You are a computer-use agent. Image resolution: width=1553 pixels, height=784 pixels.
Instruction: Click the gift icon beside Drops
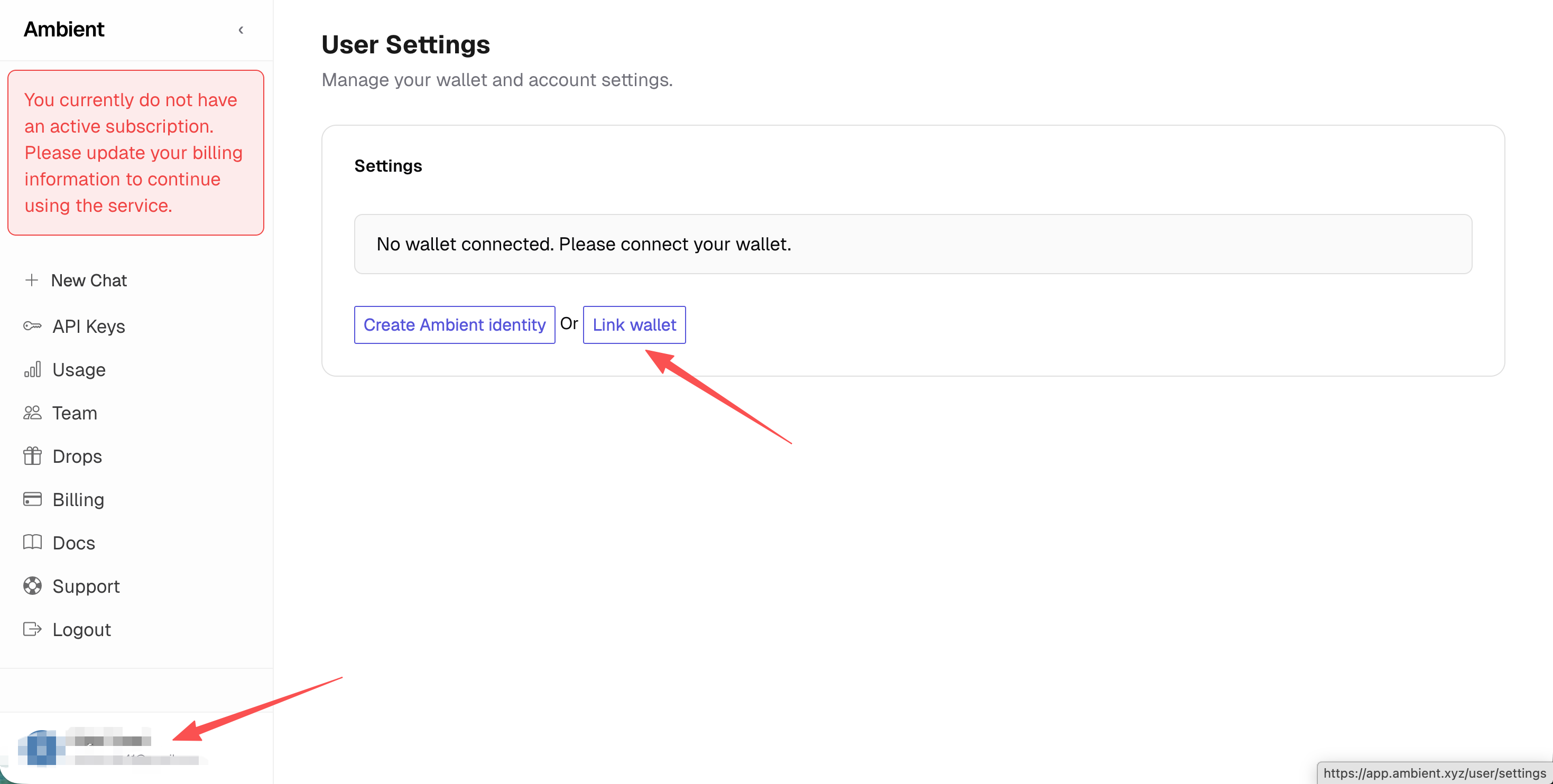coord(32,456)
